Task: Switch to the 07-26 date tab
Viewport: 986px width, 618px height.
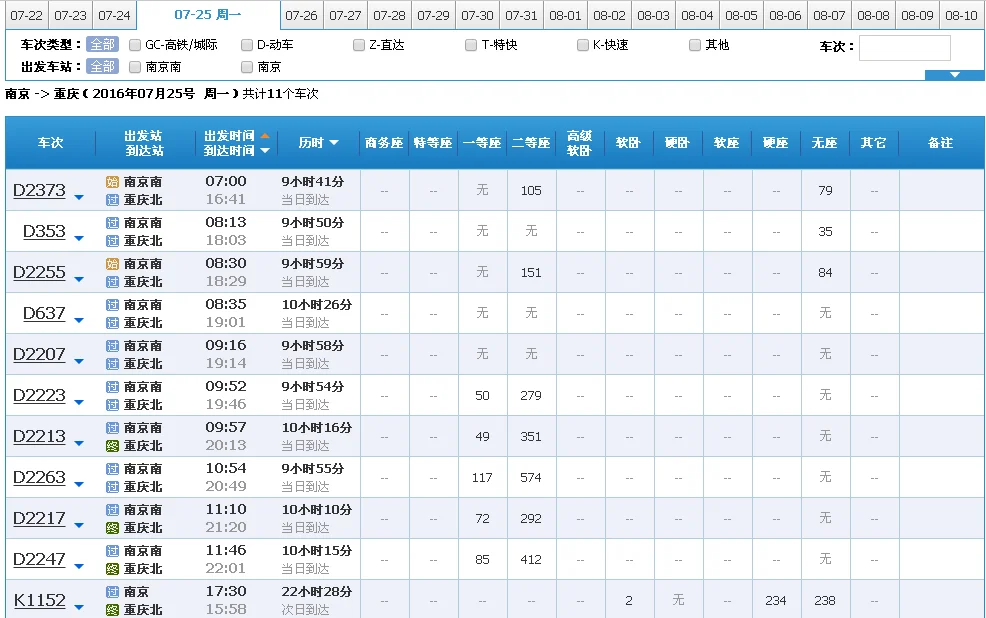Action: point(302,16)
